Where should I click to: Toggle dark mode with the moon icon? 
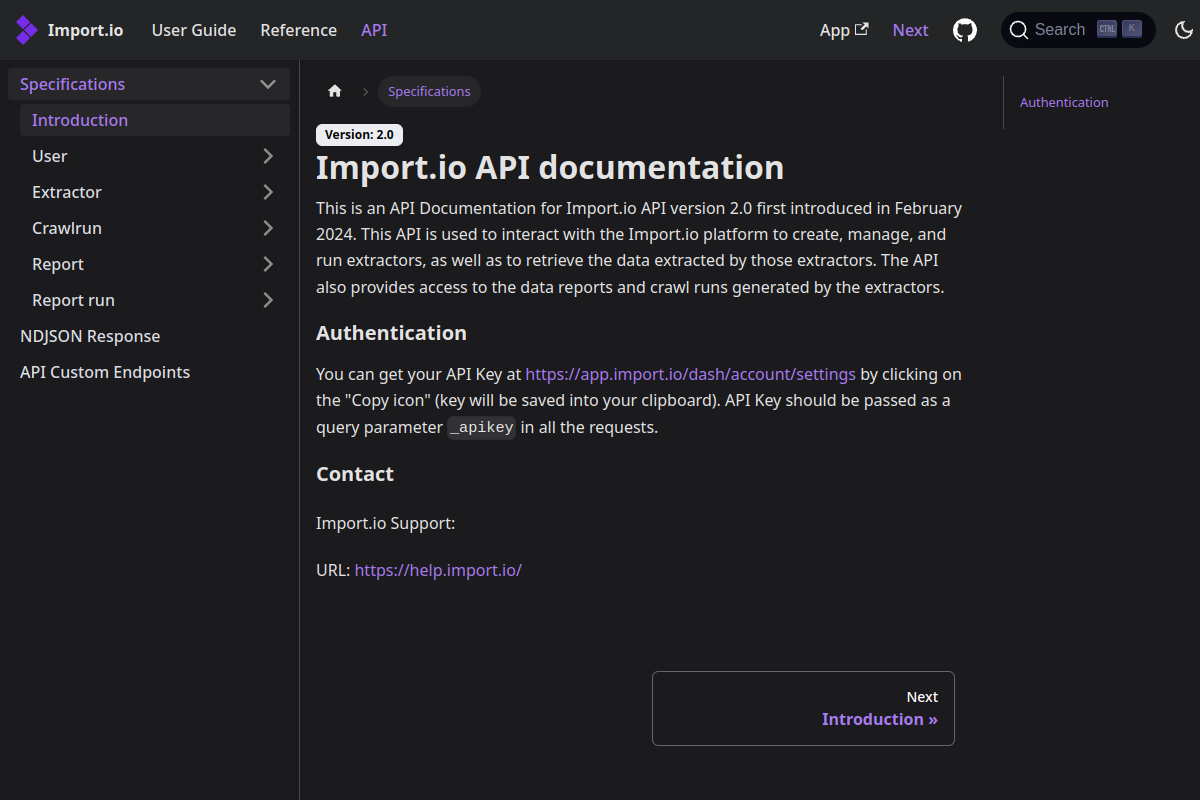click(x=1184, y=30)
